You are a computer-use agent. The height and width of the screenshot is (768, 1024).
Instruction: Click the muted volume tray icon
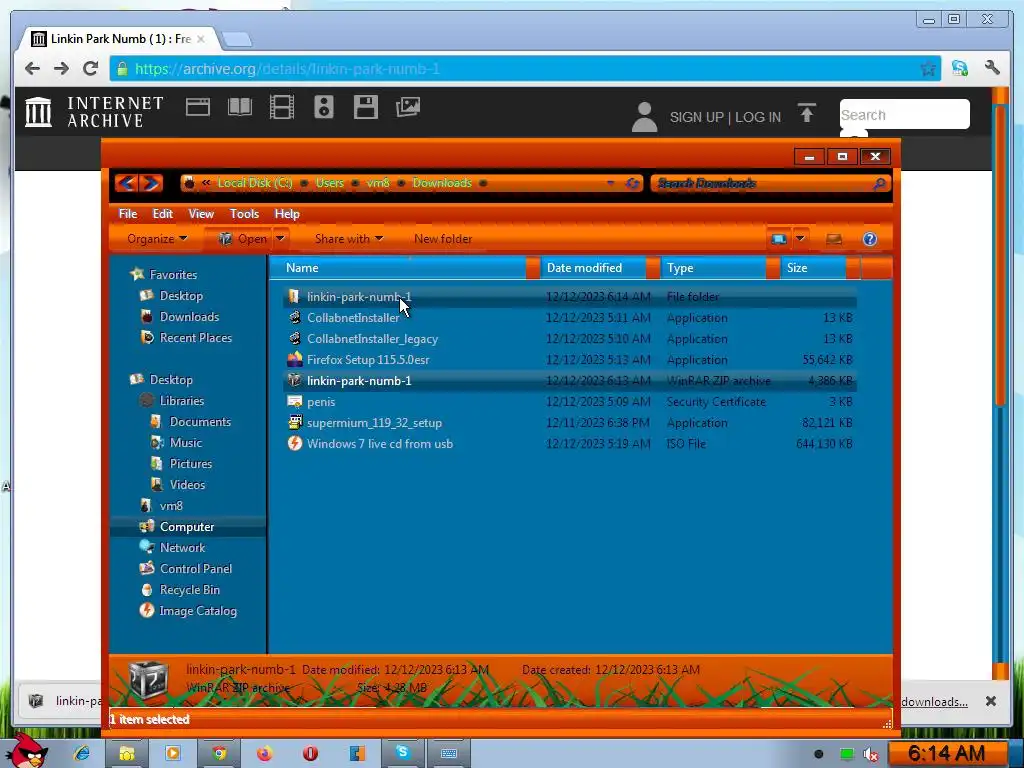pos(871,754)
